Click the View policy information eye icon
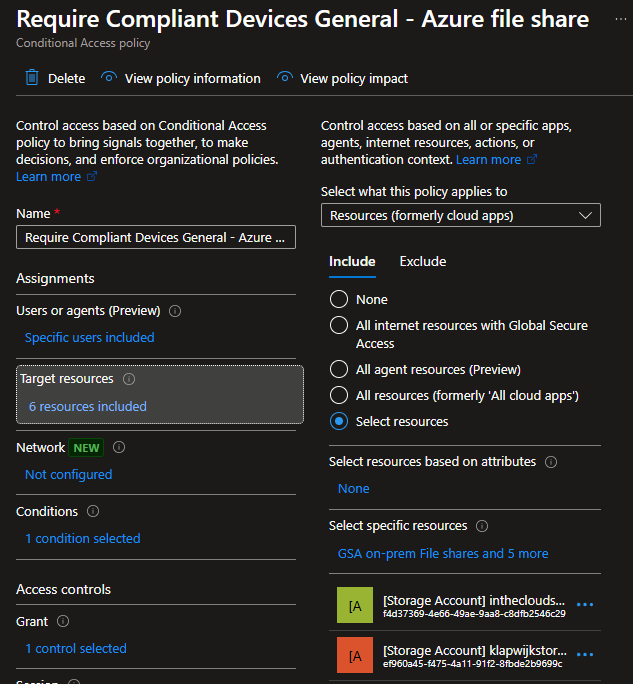The height and width of the screenshot is (684, 633). coord(109,78)
